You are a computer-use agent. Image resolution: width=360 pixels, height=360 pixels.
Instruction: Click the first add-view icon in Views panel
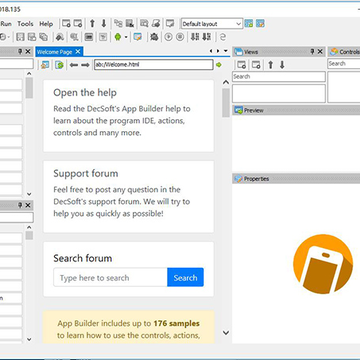tap(241, 65)
